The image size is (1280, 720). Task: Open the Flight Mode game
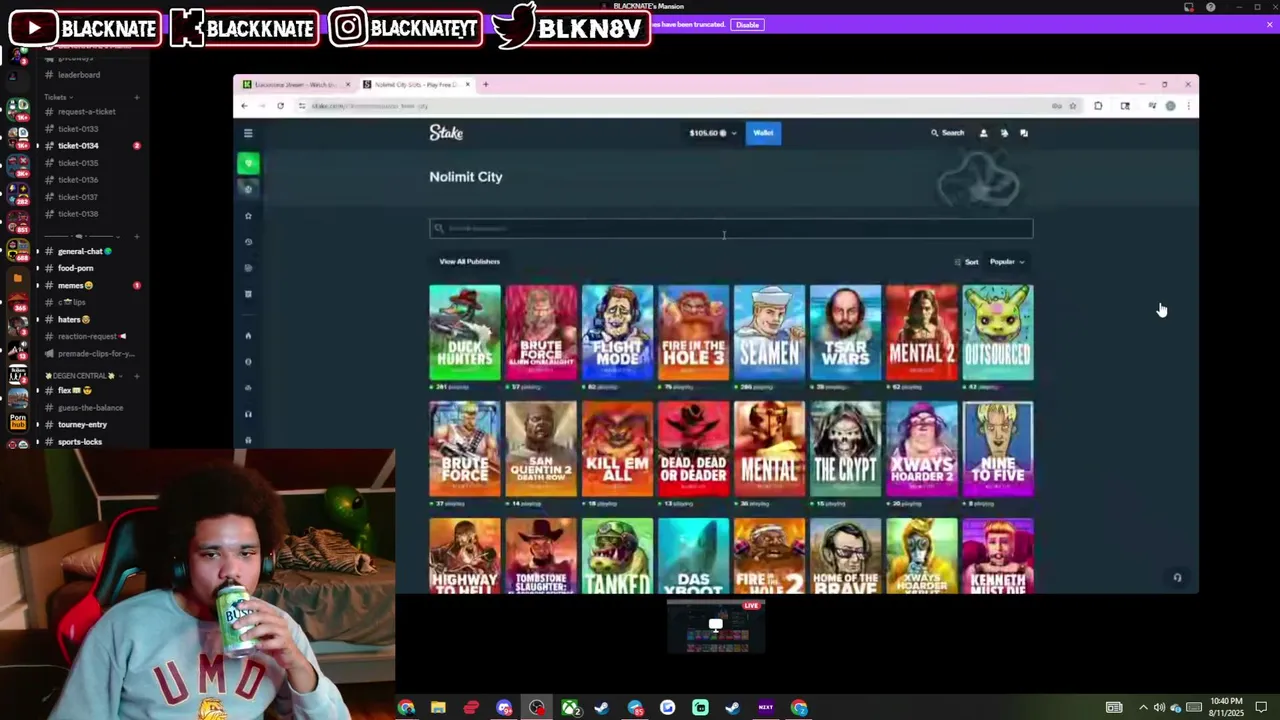[x=617, y=333]
